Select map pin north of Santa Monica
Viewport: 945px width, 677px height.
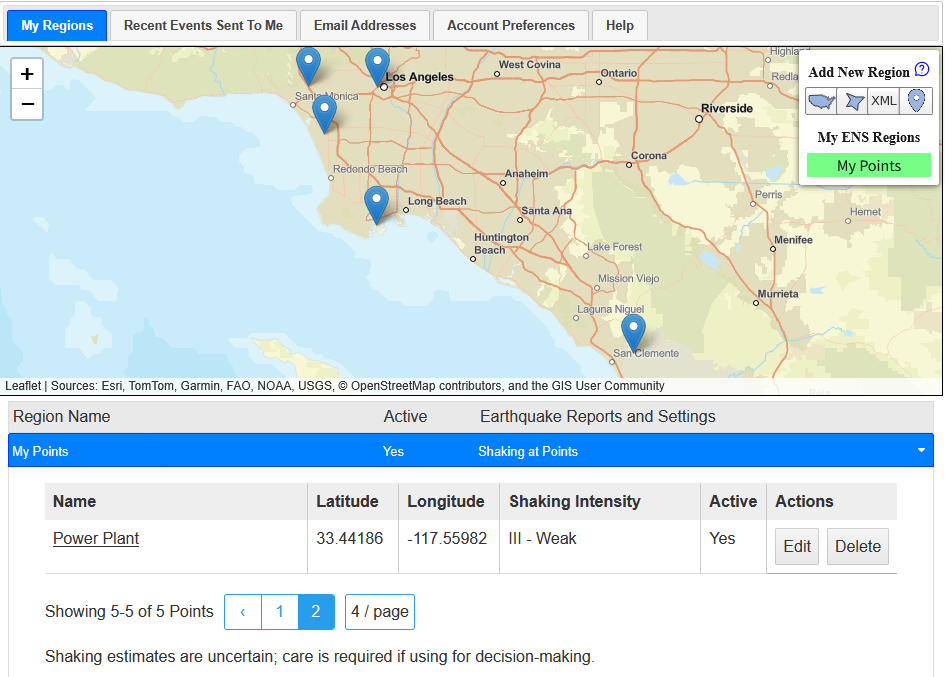tap(309, 65)
